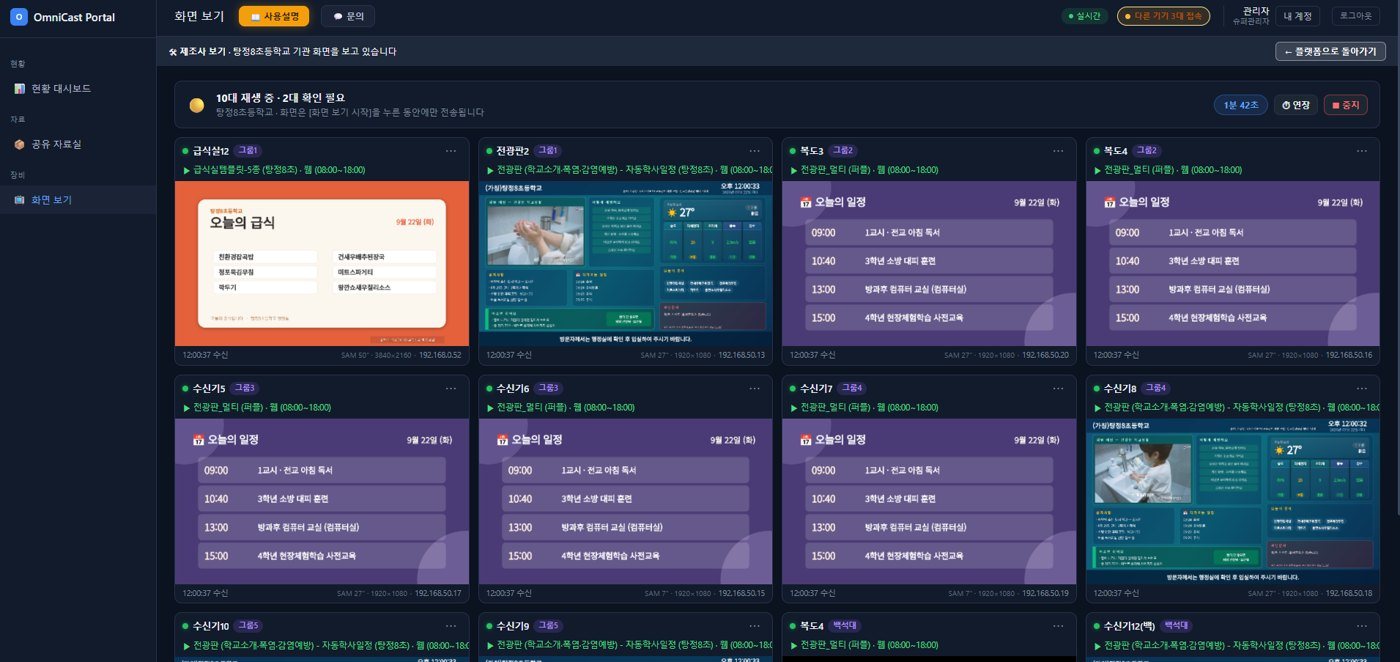1400x662 pixels.
Task: Click the green status dot of 급식실12
Action: pos(185,151)
